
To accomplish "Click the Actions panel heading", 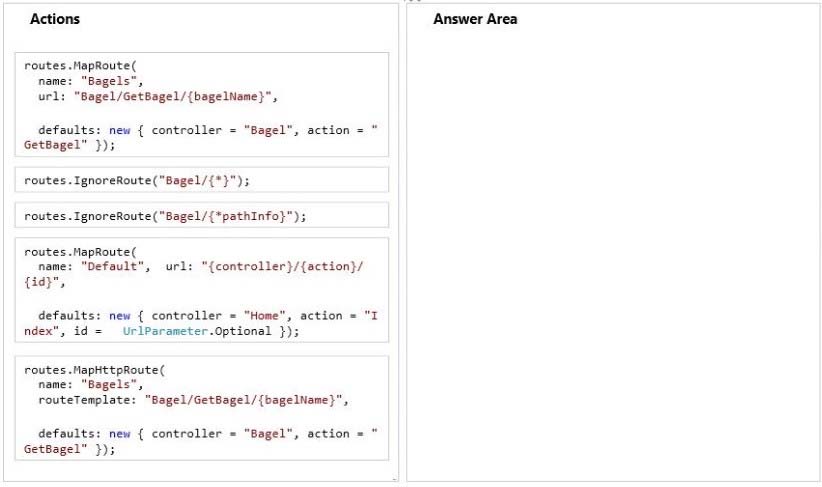I will pos(55,19).
